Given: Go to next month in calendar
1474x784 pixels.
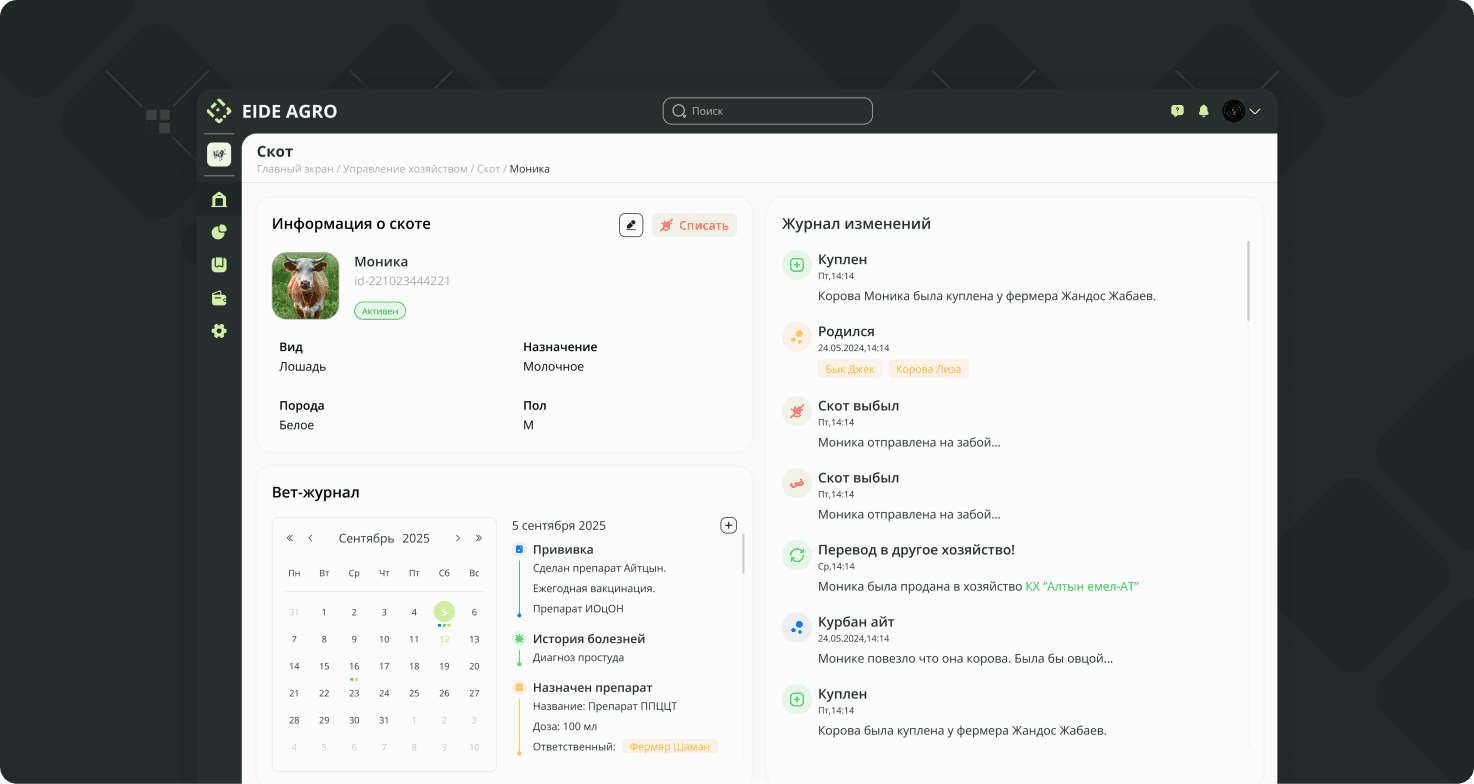Looking at the screenshot, I should [458, 538].
